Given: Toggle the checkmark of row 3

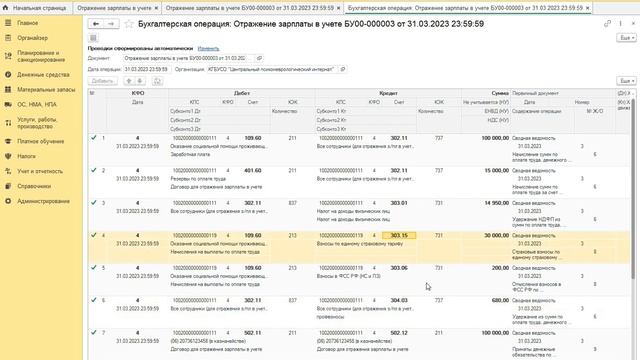Looking at the screenshot, I should 94,202.
